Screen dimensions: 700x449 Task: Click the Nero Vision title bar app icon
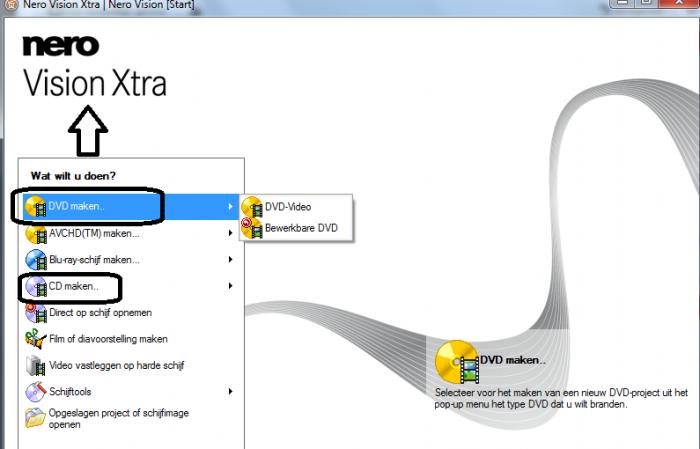[10, 6]
